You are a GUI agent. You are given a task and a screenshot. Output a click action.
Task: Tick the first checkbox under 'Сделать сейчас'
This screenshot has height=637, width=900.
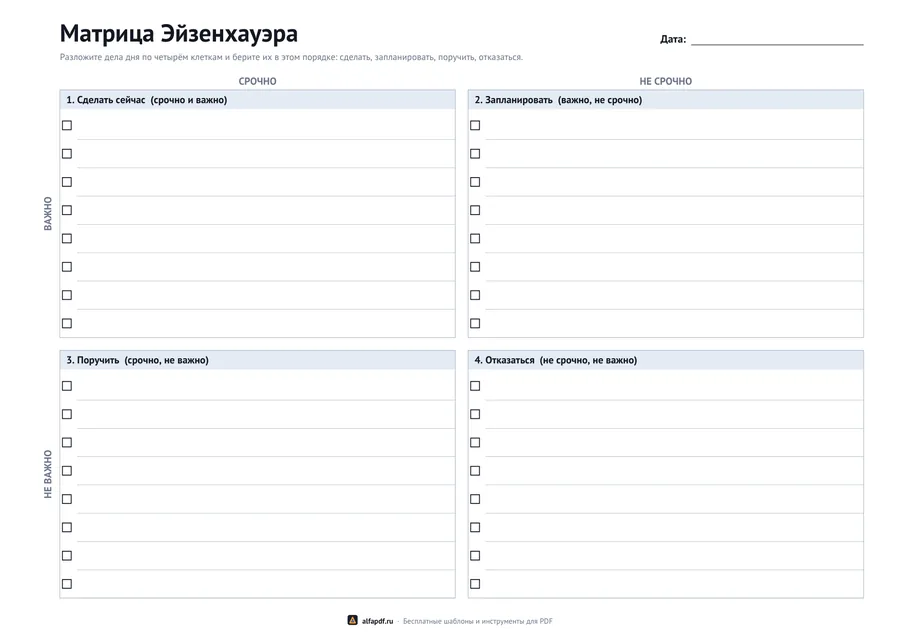tap(67, 125)
